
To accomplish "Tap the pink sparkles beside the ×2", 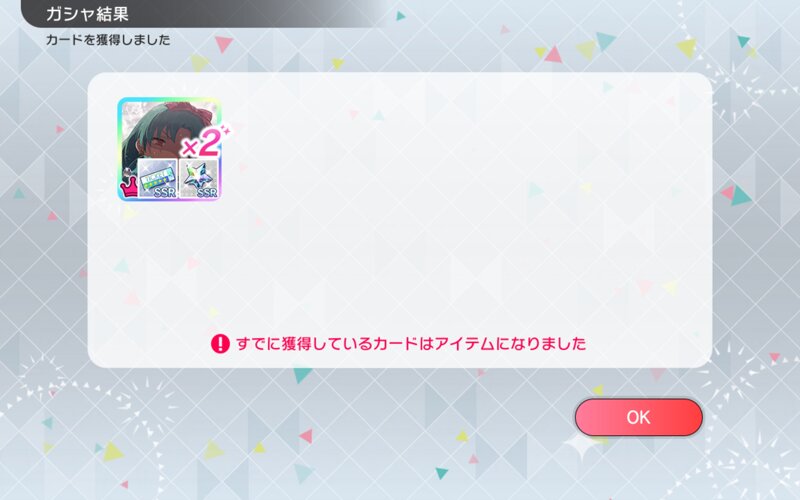I will pyautogui.click(x=227, y=131).
